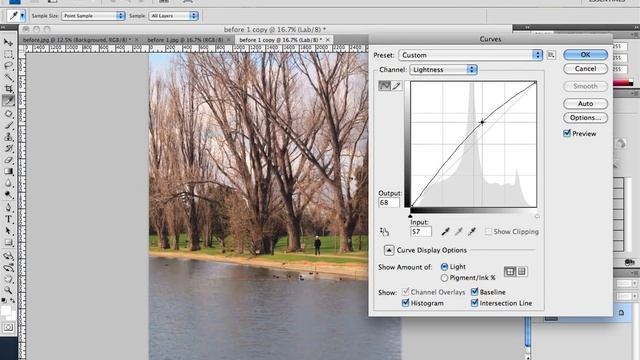Select the Eyedropper tool in the toolbox
This screenshot has height=360, width=640.
point(8,100)
